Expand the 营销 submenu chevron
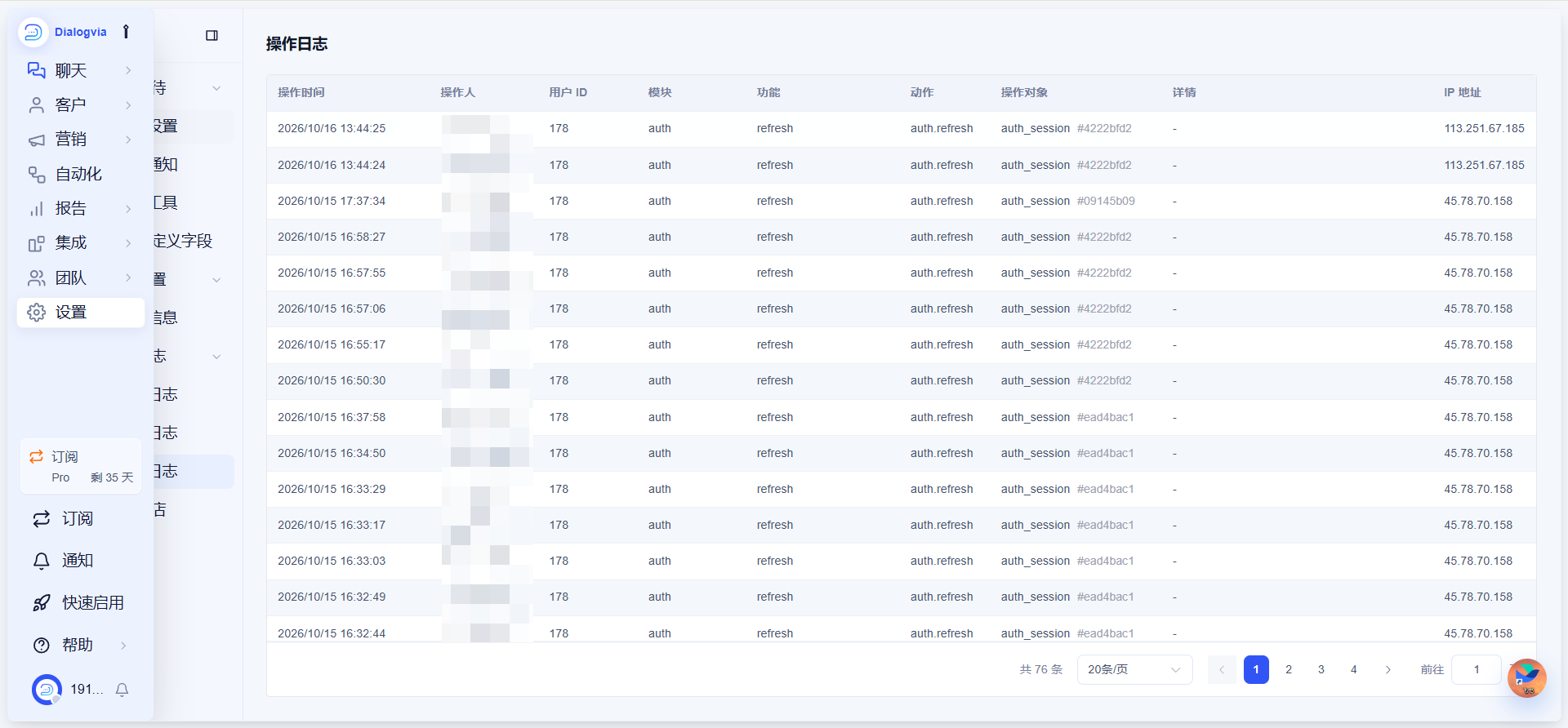This screenshot has width=1568, height=728. point(128,140)
